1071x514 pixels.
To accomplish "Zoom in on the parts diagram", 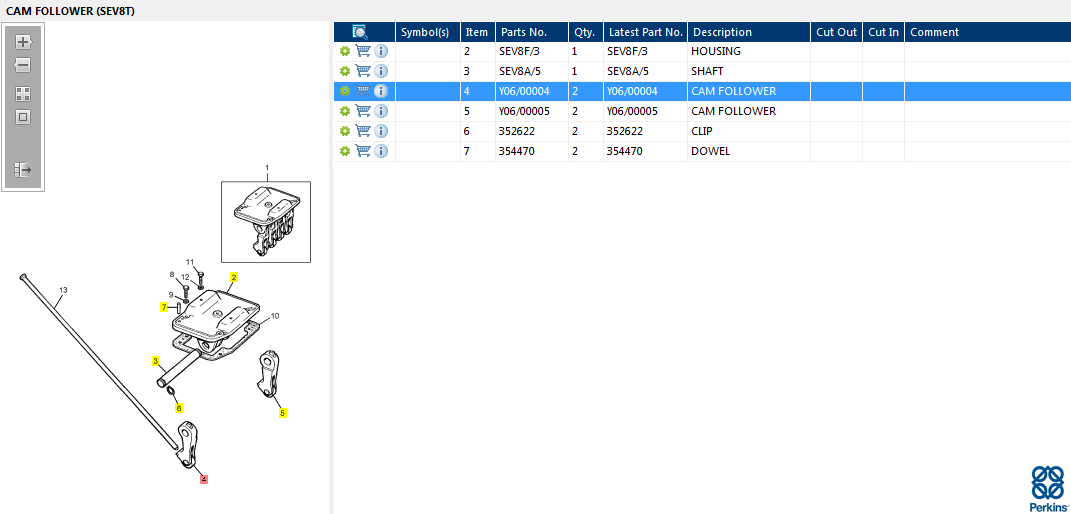I will (x=23, y=42).
